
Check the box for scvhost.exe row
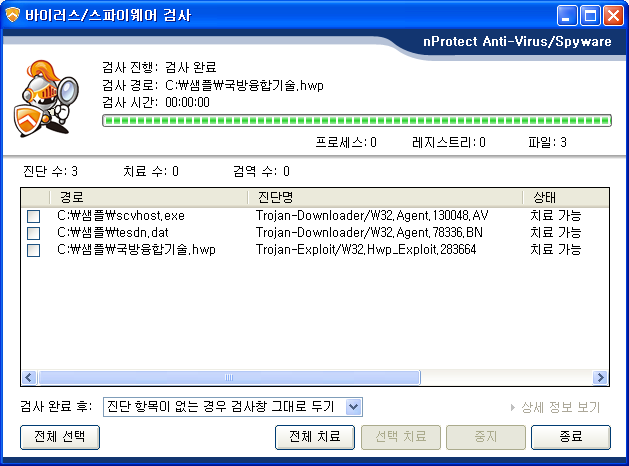tap(33, 216)
